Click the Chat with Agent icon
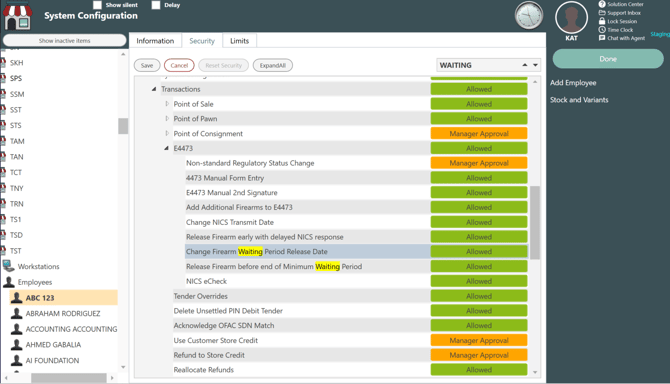 click(602, 38)
